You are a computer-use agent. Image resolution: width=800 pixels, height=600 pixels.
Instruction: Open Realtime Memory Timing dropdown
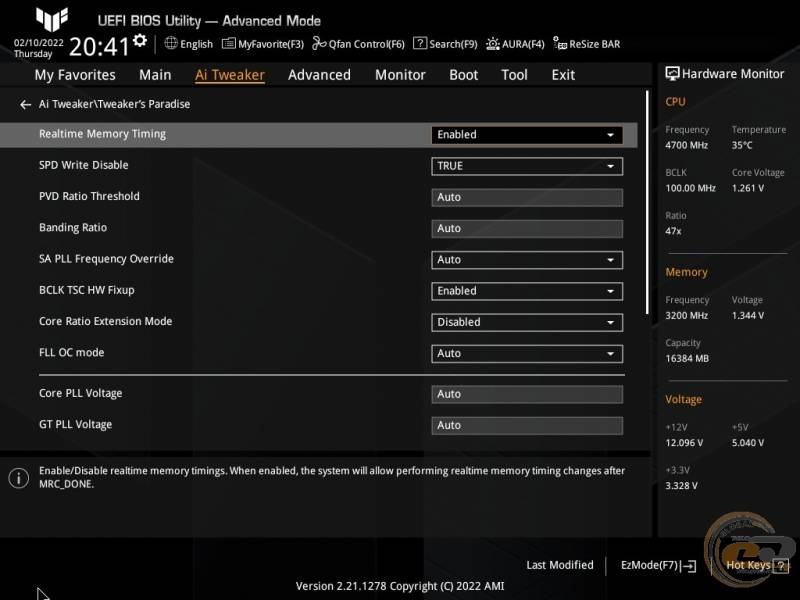click(x=527, y=135)
